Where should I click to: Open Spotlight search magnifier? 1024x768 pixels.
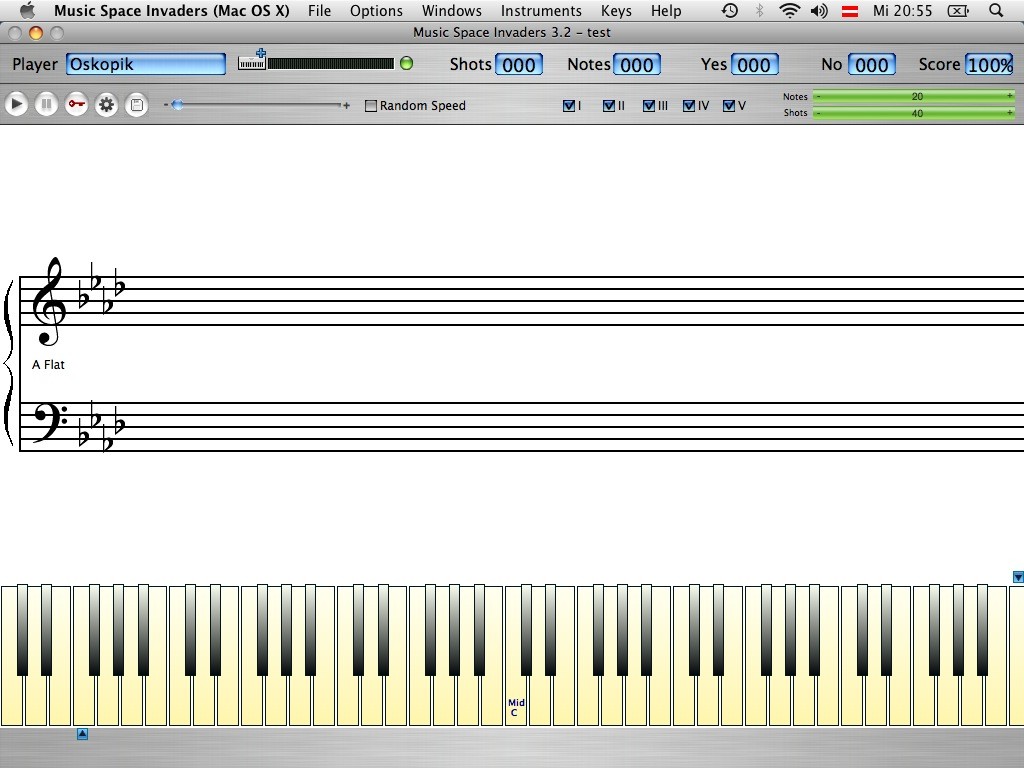[x=996, y=10]
